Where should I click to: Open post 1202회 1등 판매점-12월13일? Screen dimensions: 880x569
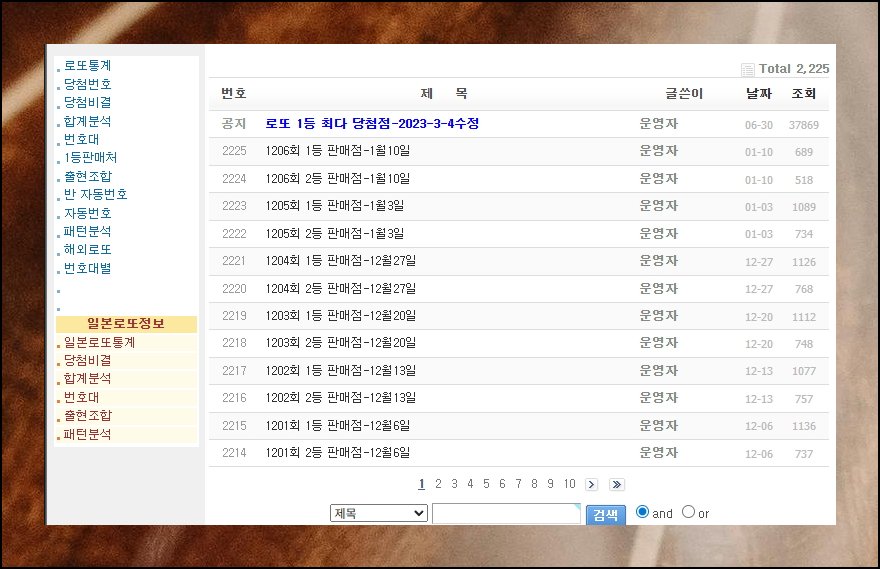341,370
